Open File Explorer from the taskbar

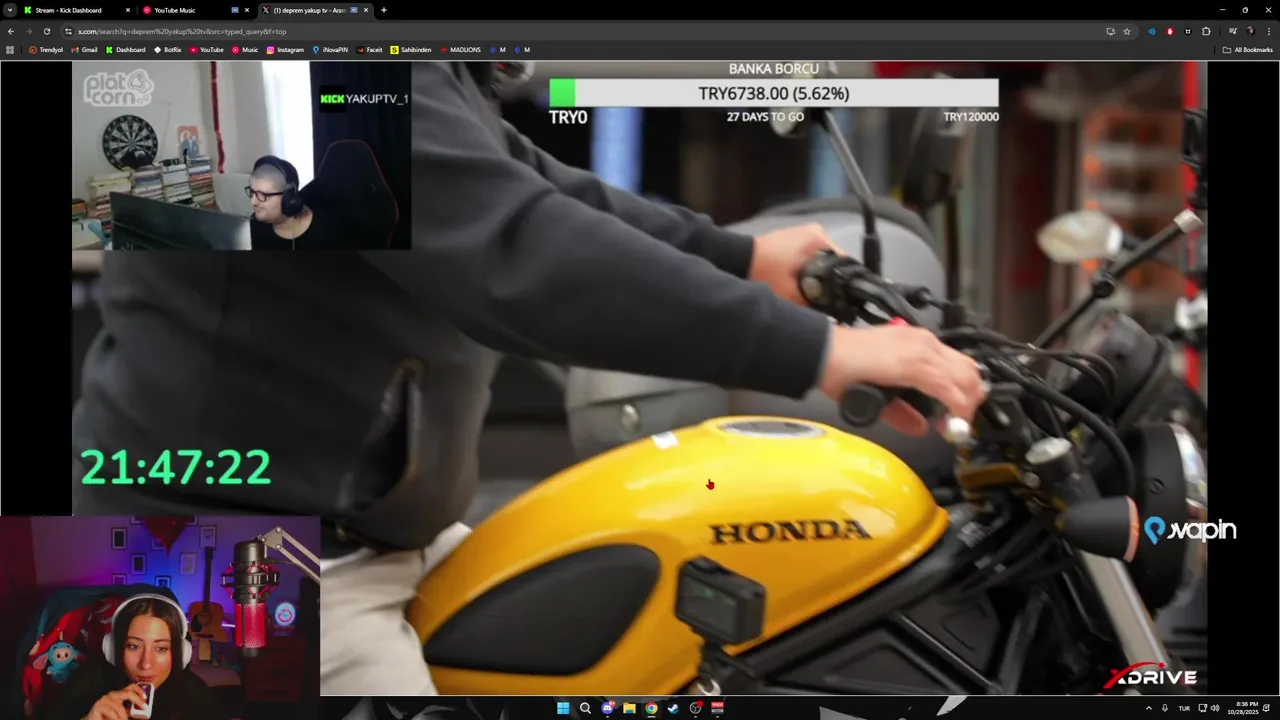pyautogui.click(x=629, y=708)
